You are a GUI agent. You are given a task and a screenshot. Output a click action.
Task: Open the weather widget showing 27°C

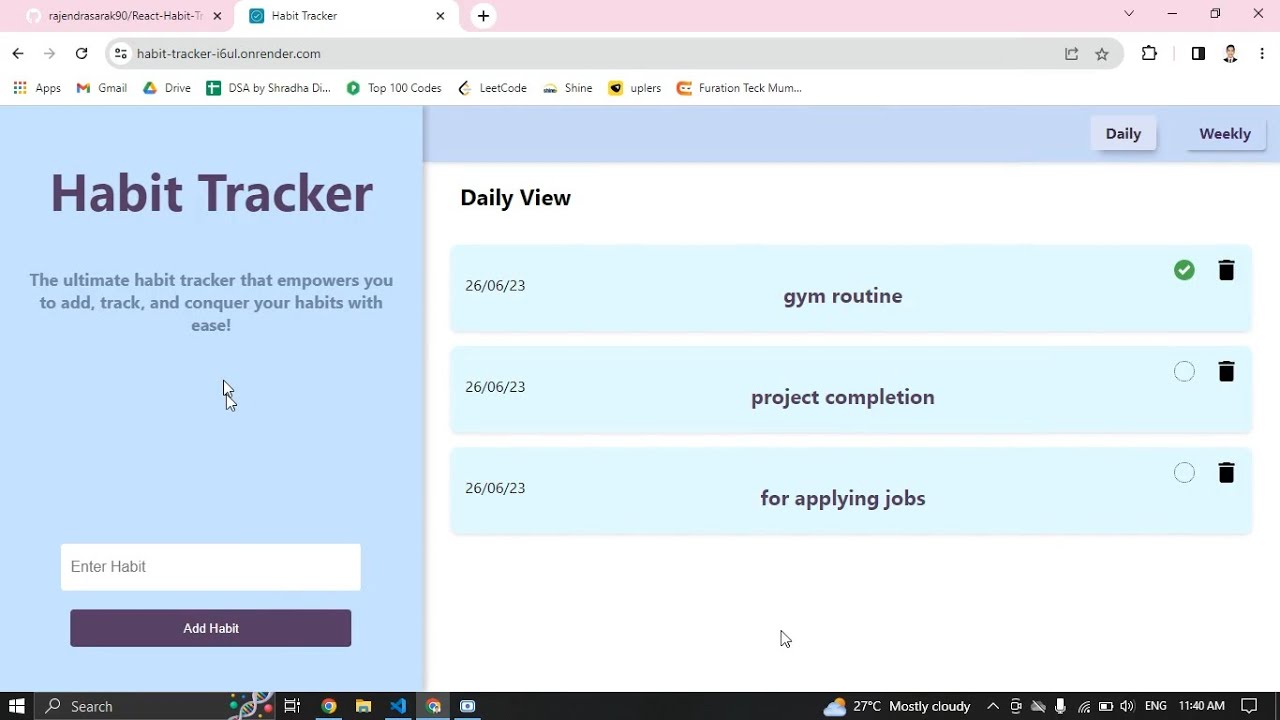point(896,706)
